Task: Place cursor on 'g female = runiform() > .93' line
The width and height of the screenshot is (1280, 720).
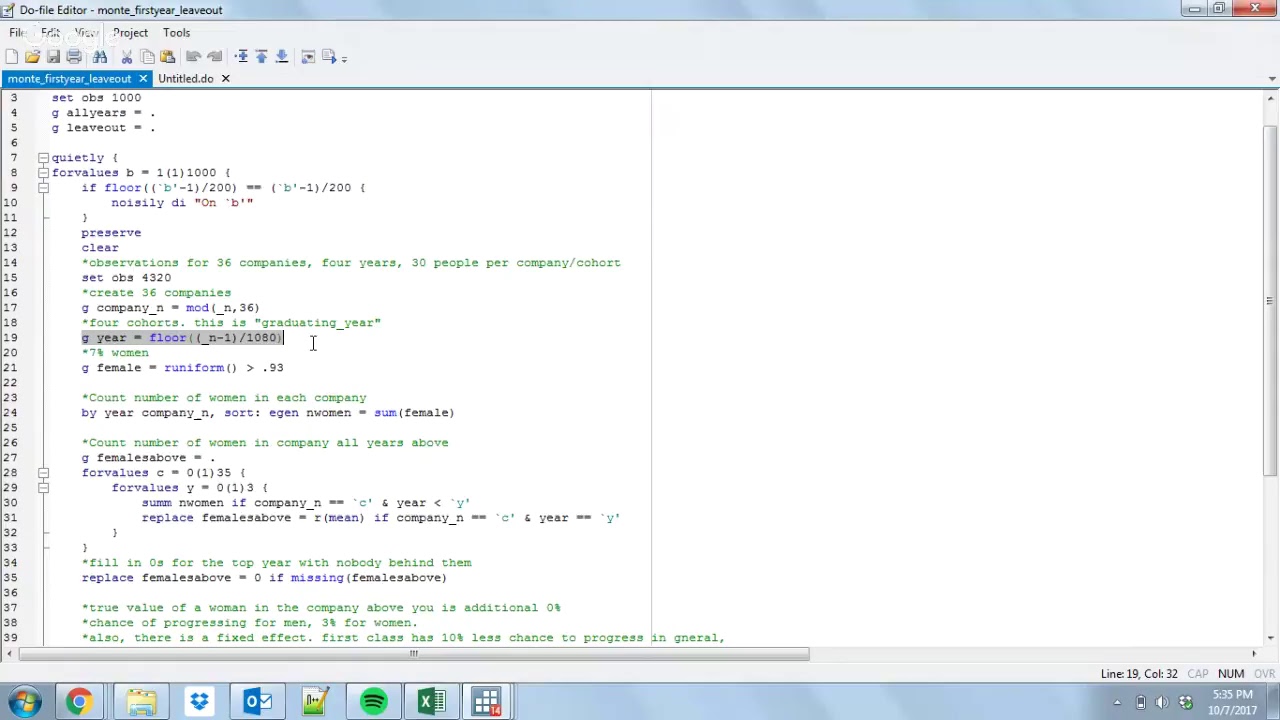Action: click(182, 367)
